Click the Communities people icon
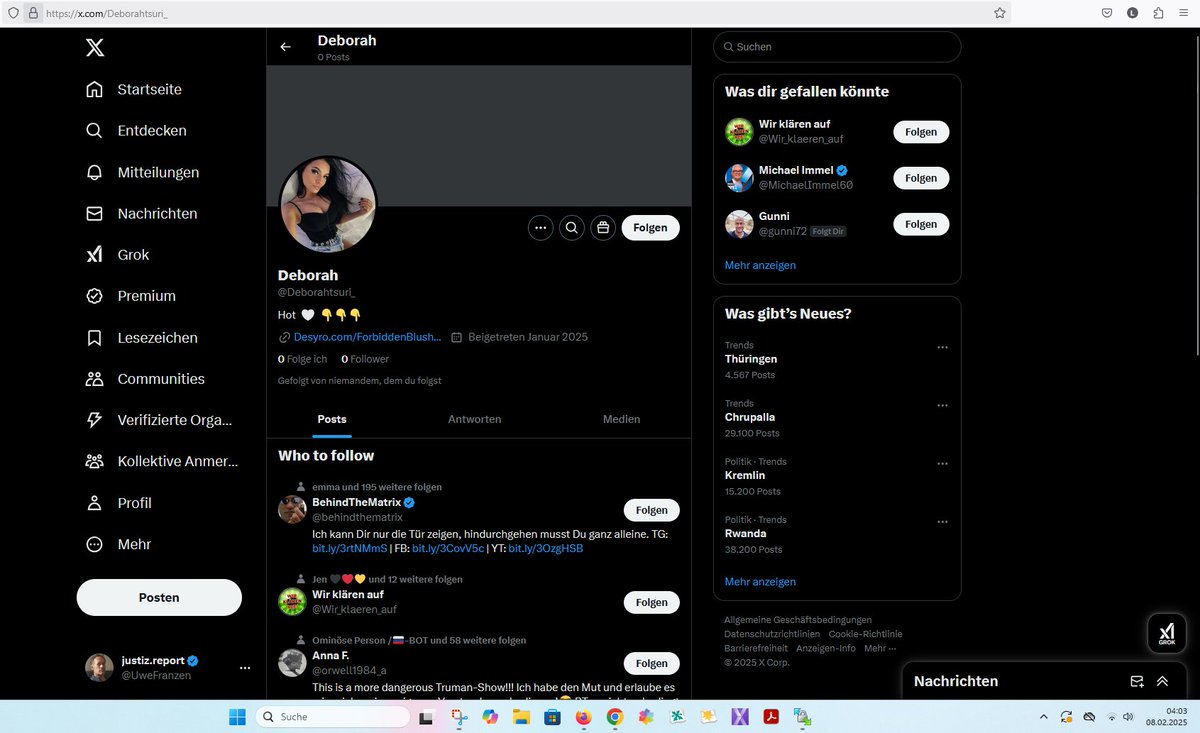Screen dimensions: 1200x733 (x=94, y=379)
